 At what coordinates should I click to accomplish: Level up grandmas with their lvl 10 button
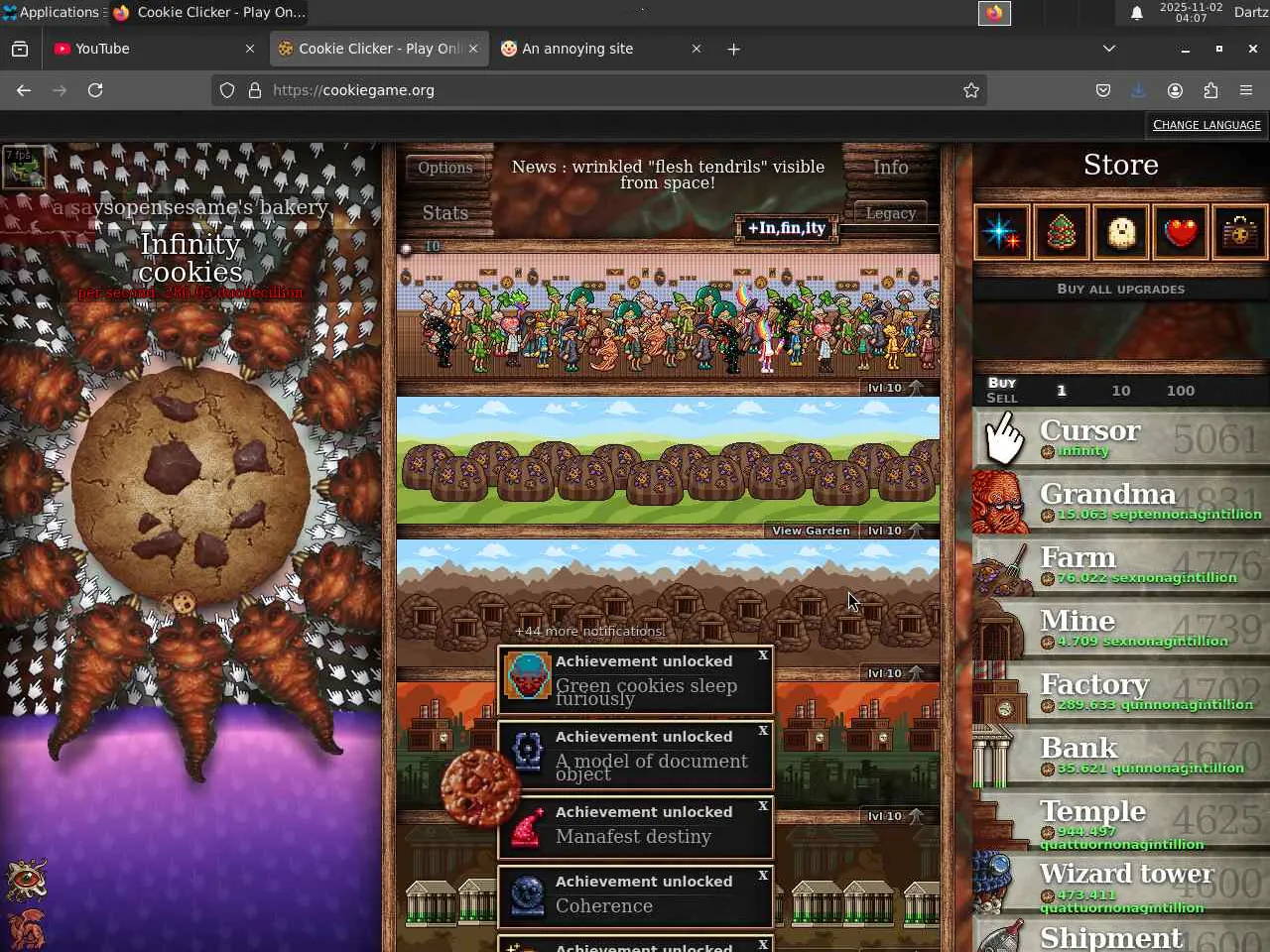[895, 388]
